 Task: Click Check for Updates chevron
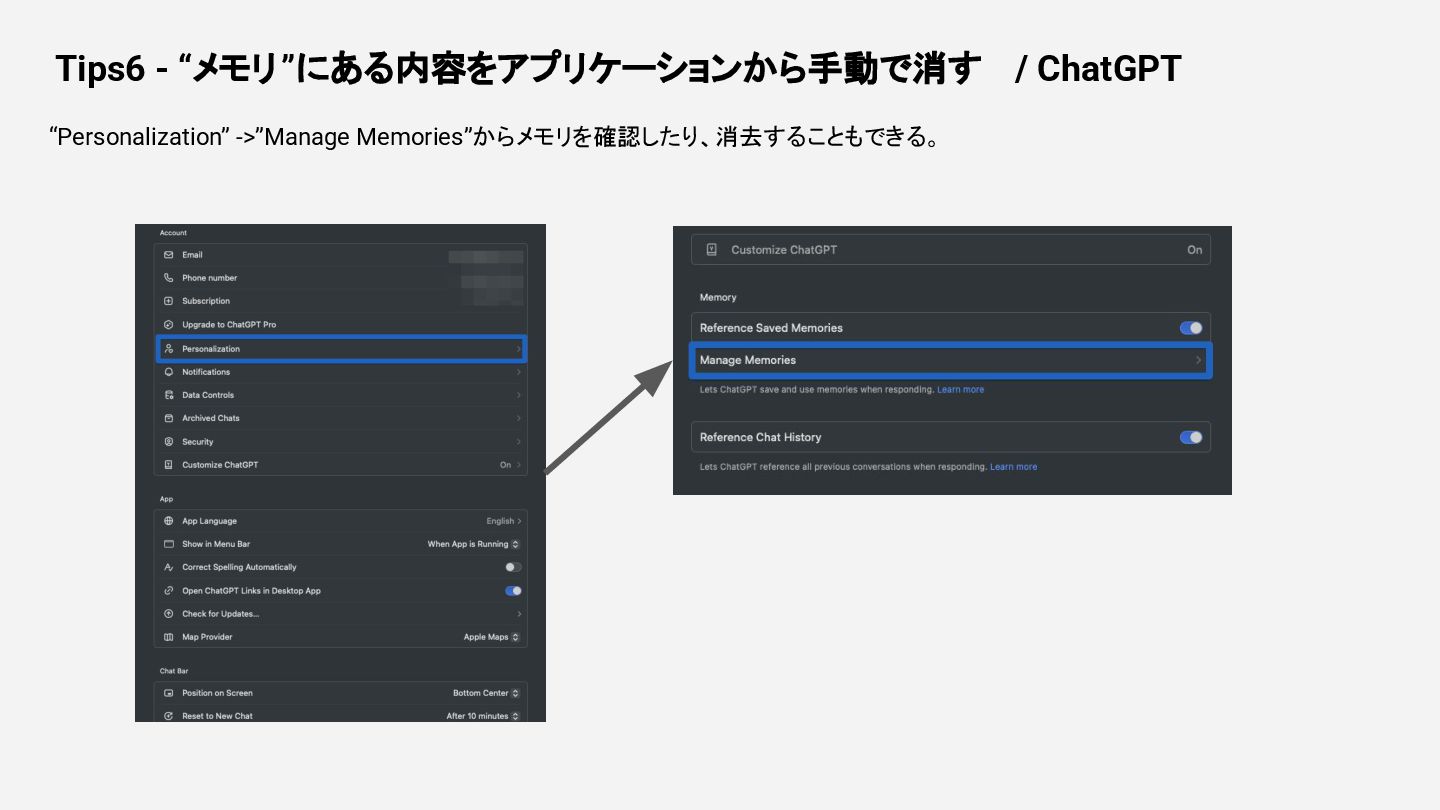click(519, 614)
